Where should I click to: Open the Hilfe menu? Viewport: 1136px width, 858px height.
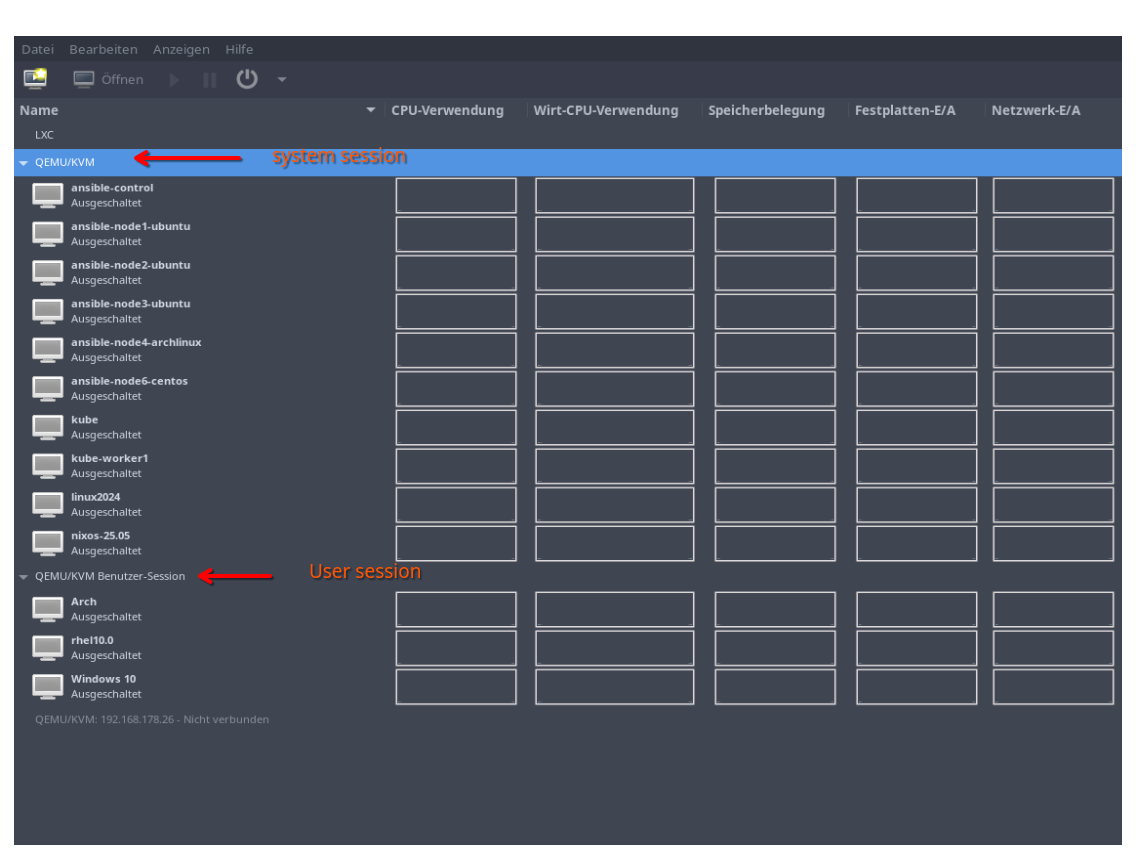pos(239,49)
